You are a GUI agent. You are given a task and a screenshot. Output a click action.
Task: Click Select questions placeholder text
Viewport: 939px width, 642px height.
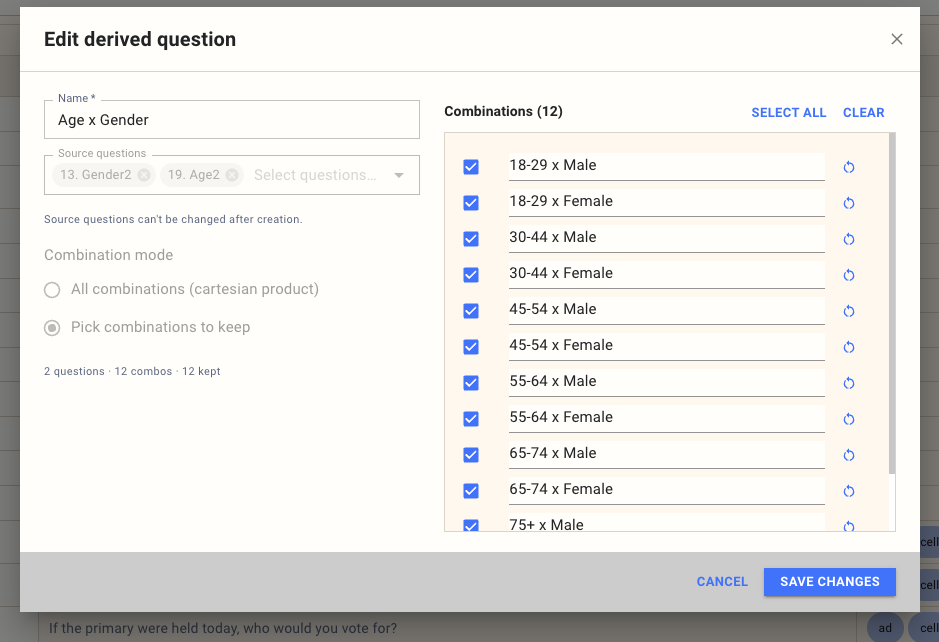[x=315, y=175]
